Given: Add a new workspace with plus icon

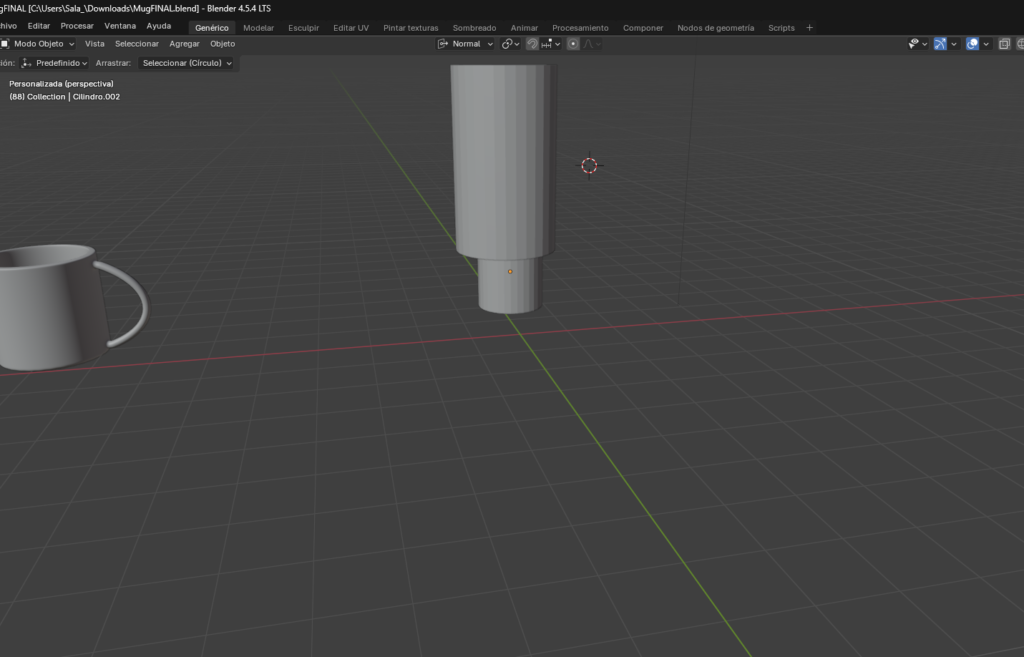Looking at the screenshot, I should (x=810, y=28).
